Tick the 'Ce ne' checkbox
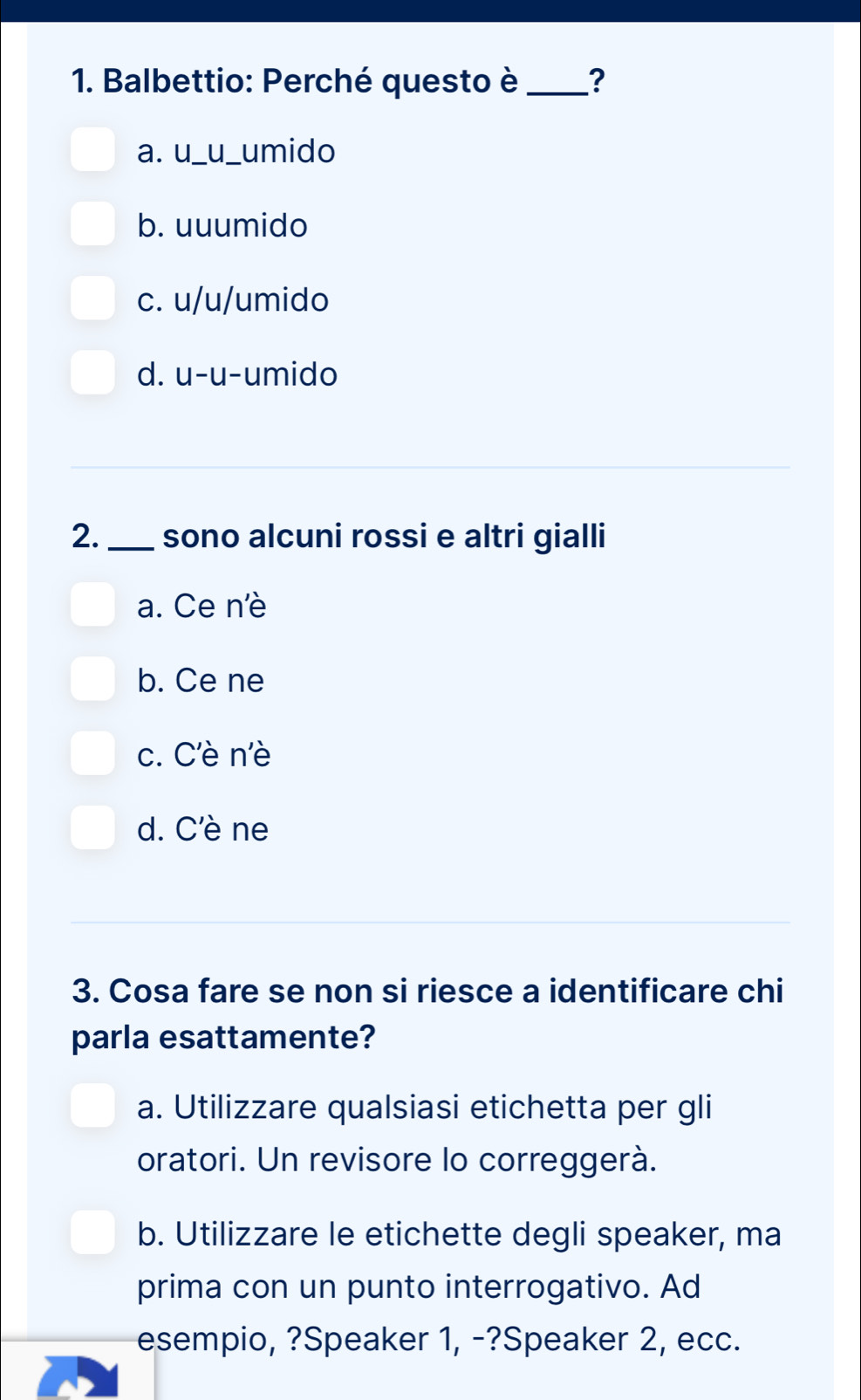The height and width of the screenshot is (1400, 861). [93, 678]
